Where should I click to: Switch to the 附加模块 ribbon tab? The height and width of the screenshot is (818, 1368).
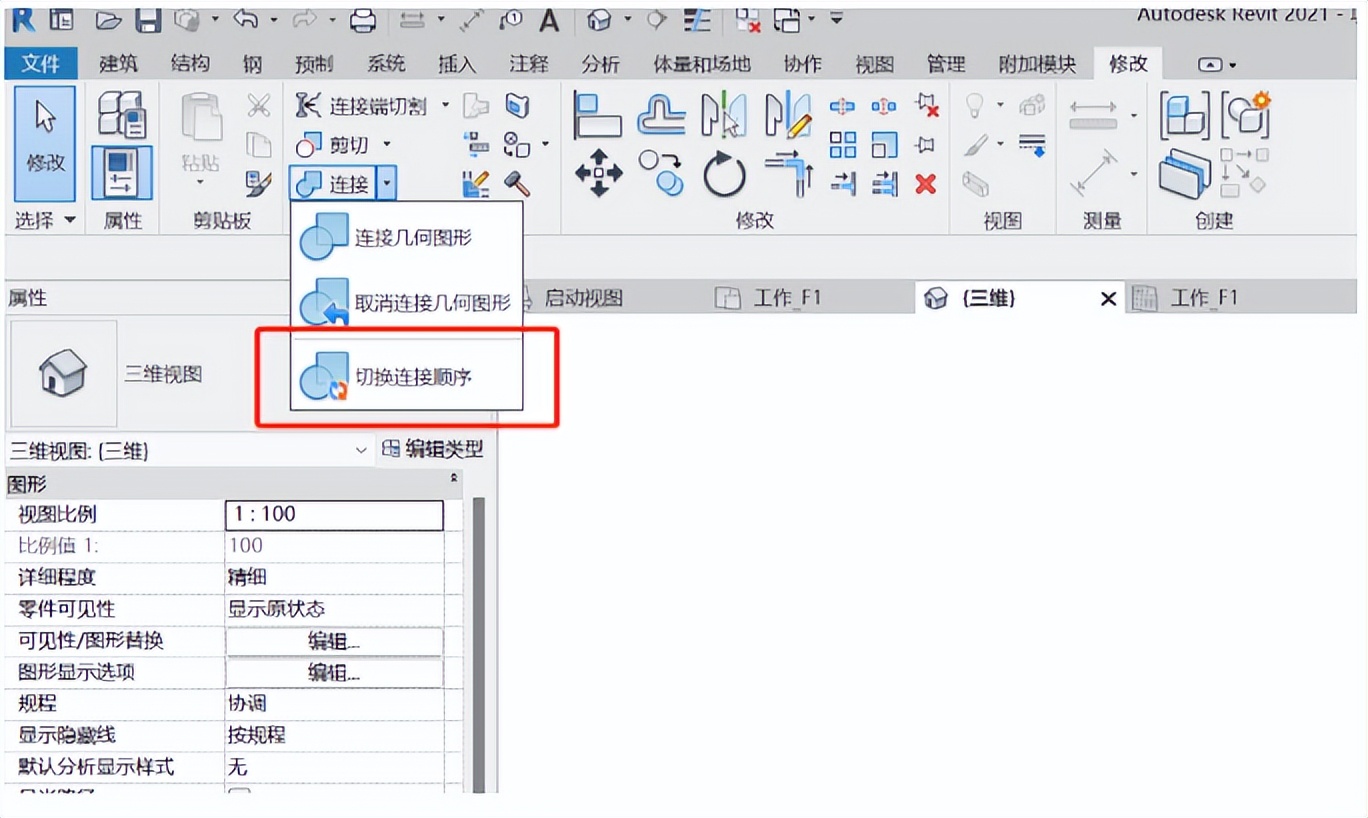click(x=1037, y=64)
